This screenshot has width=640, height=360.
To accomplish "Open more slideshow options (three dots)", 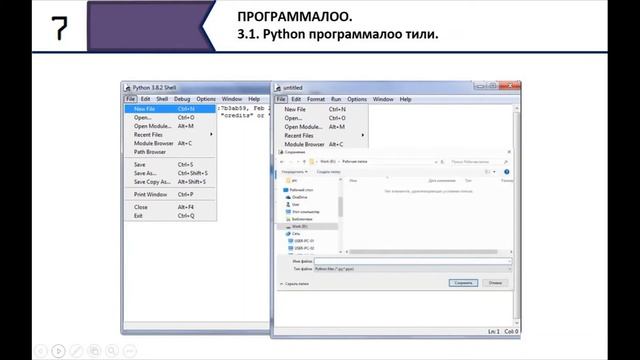I will coord(130,351).
